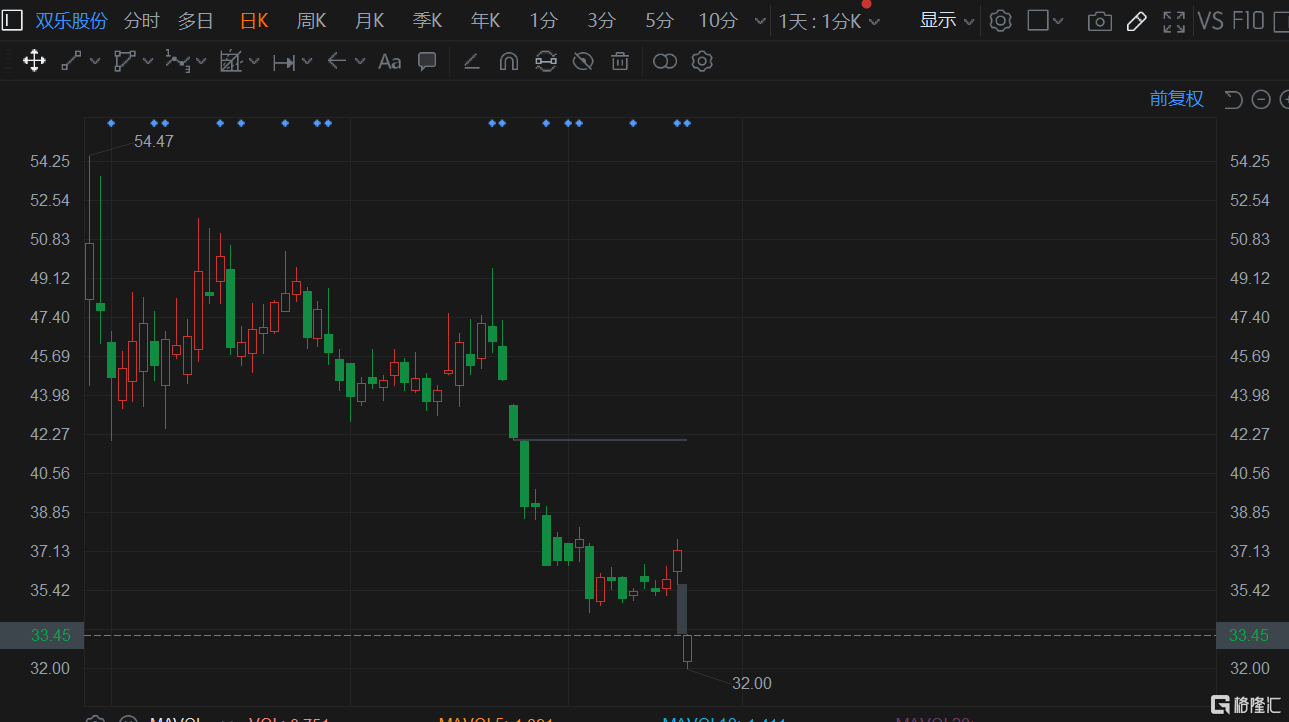Expand wave tool options arrow
Screen dimensions: 1289x722
pyautogui.click(x=201, y=62)
